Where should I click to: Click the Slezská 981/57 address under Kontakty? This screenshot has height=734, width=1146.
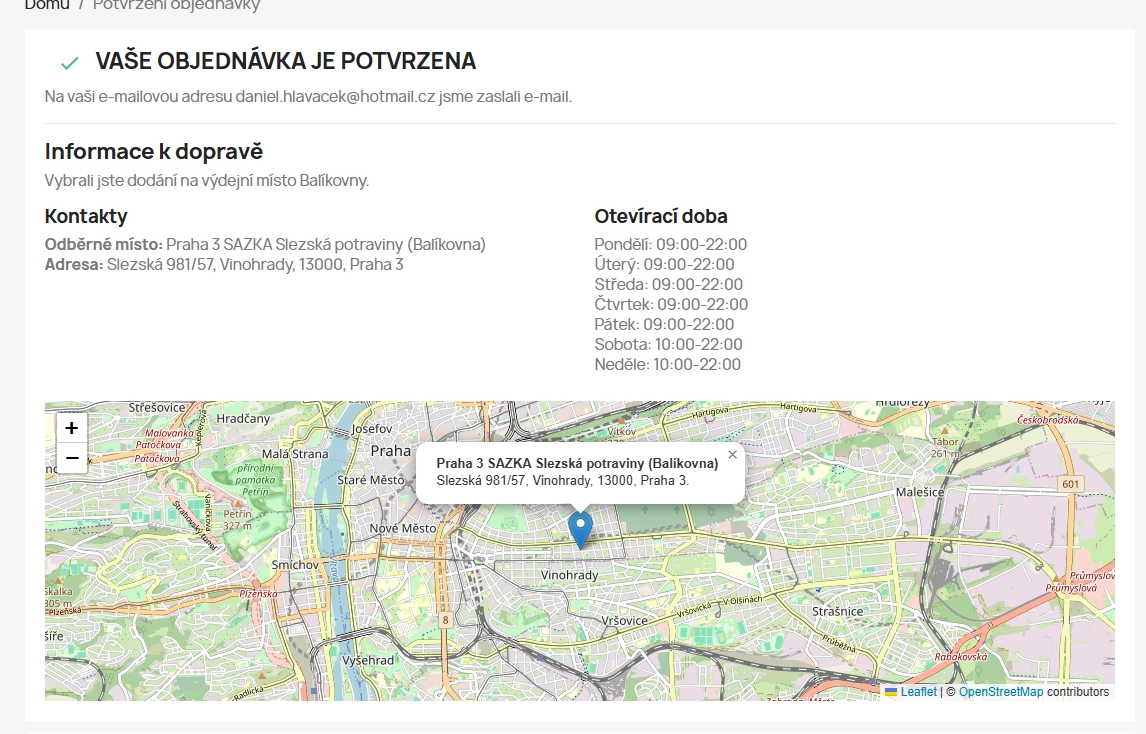(x=255, y=265)
